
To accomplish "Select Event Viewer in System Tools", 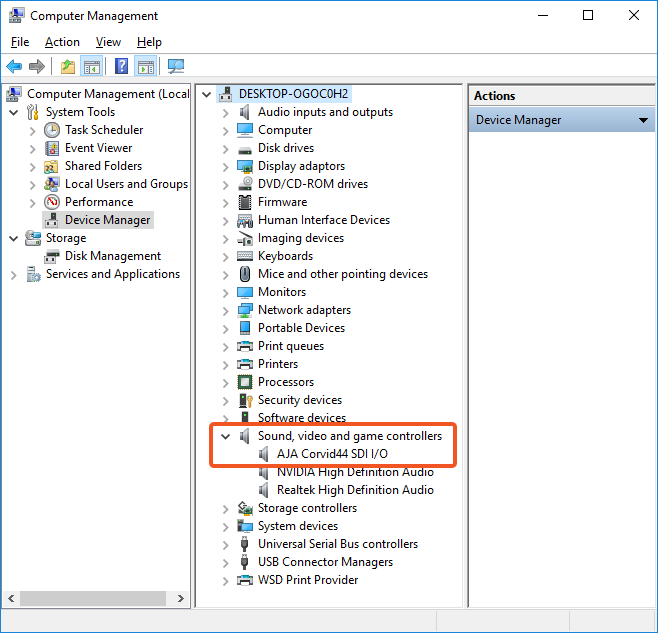I will pyautogui.click(x=98, y=148).
